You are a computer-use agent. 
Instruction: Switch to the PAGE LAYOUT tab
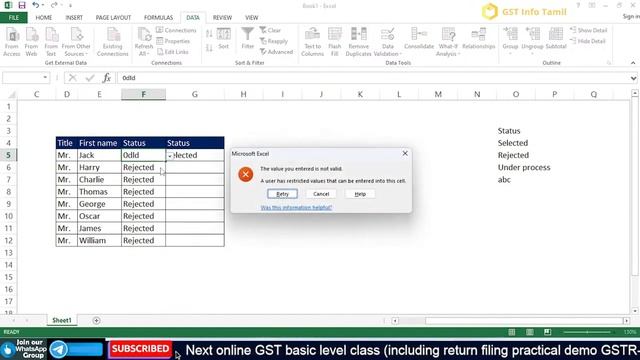point(113,18)
